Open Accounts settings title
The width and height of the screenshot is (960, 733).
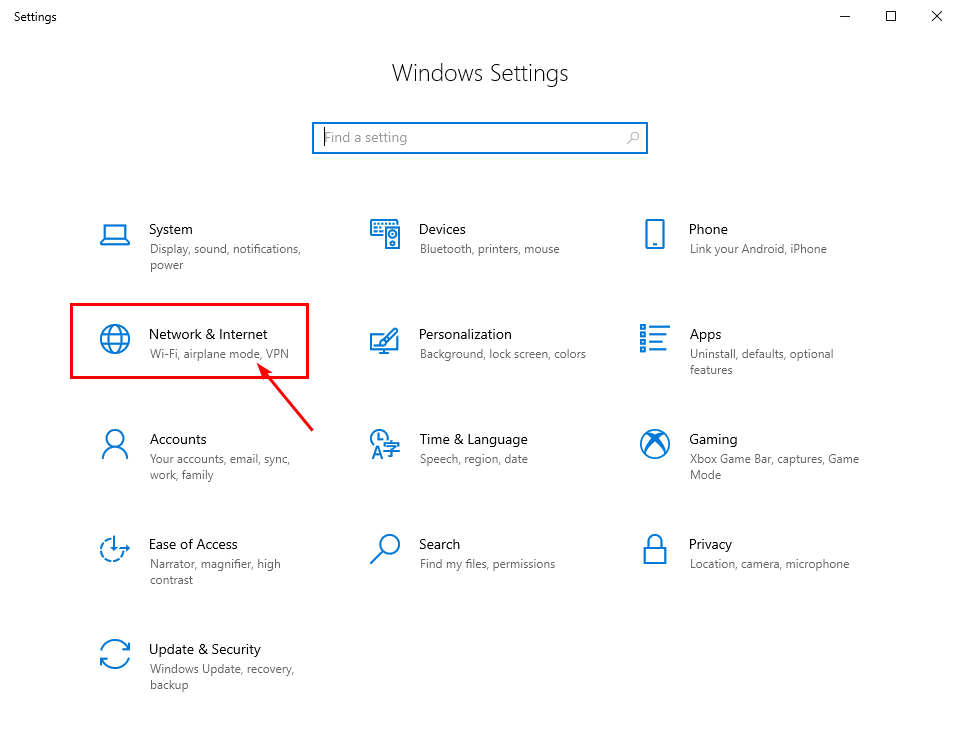pos(178,439)
